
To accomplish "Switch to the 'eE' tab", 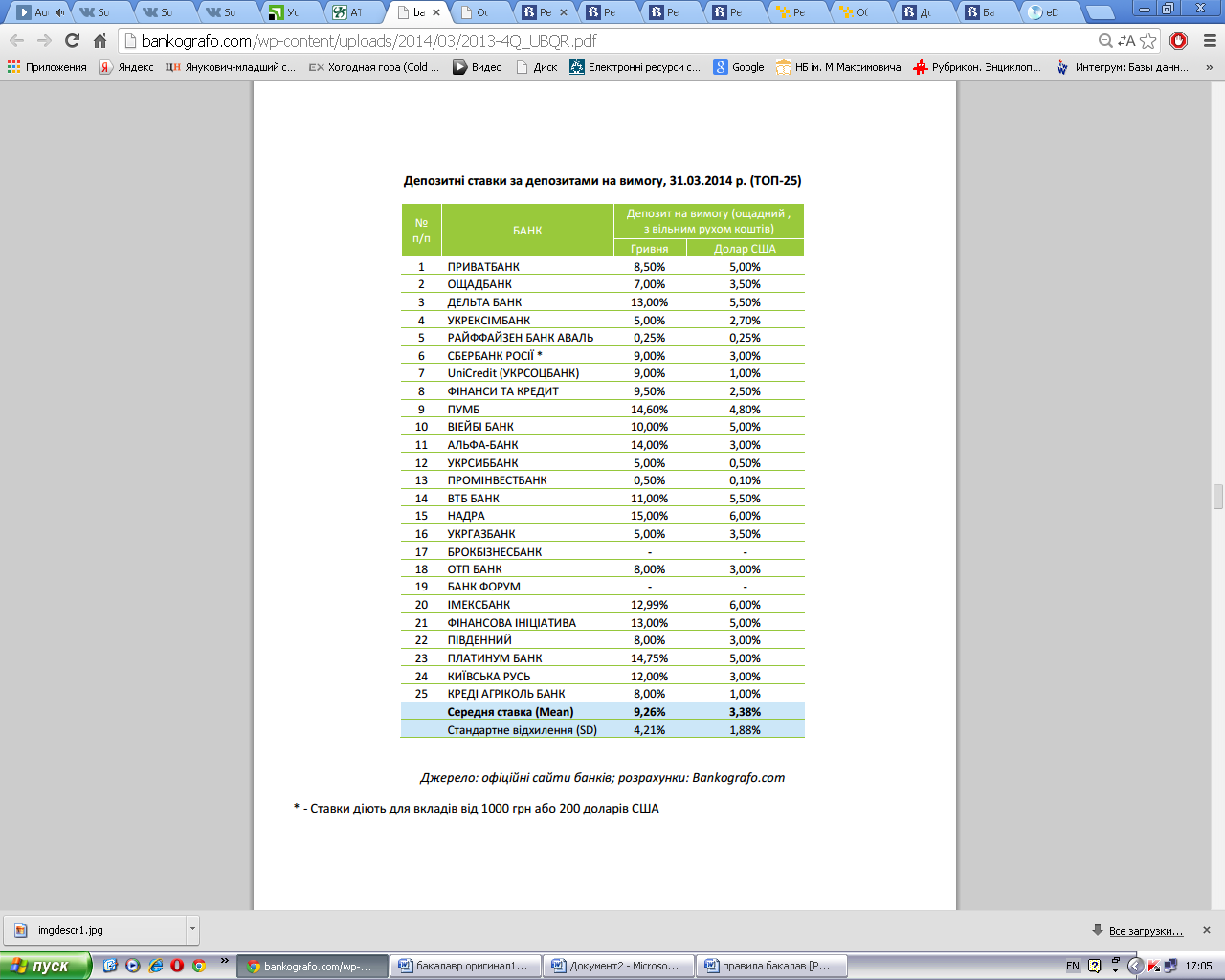I will 1047,12.
